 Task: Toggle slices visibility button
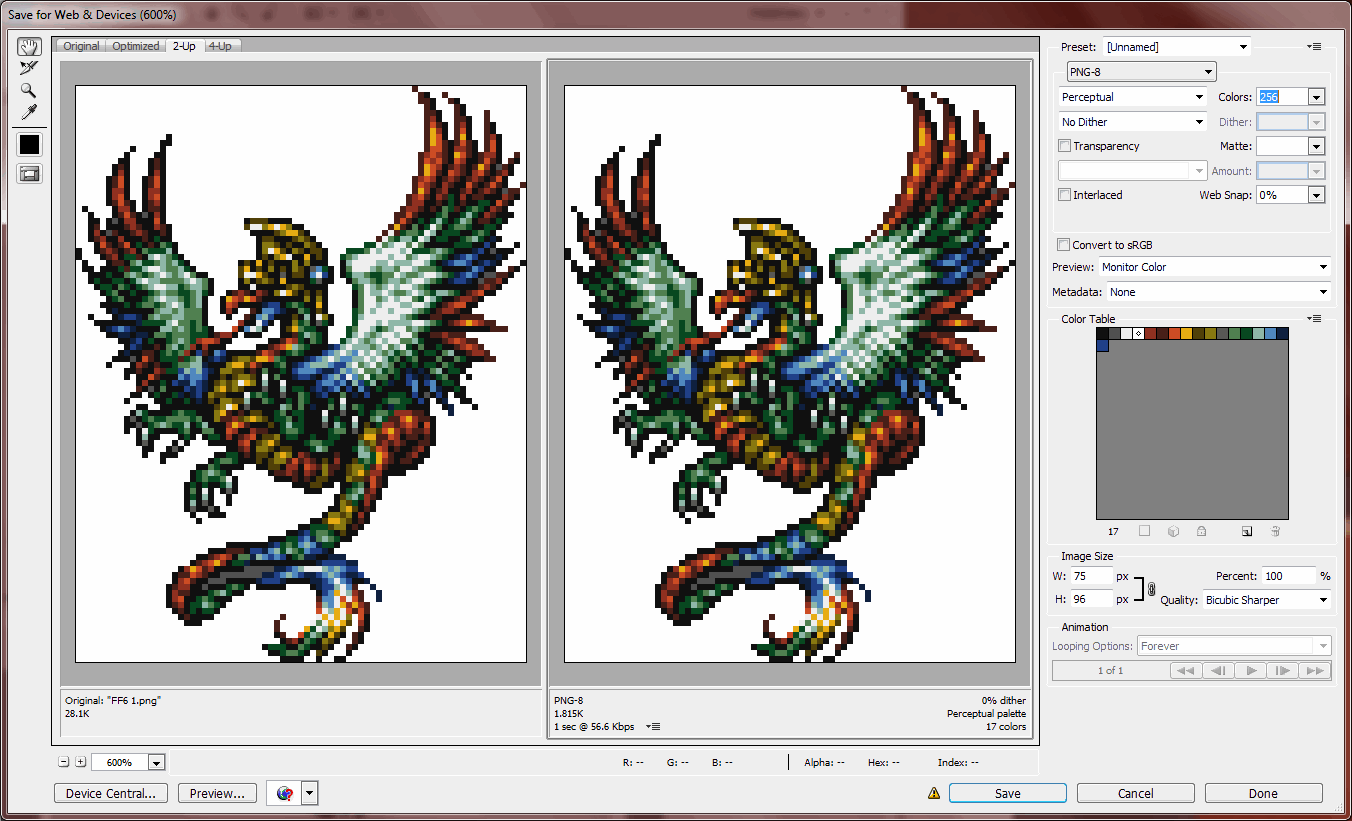pyautogui.click(x=29, y=173)
